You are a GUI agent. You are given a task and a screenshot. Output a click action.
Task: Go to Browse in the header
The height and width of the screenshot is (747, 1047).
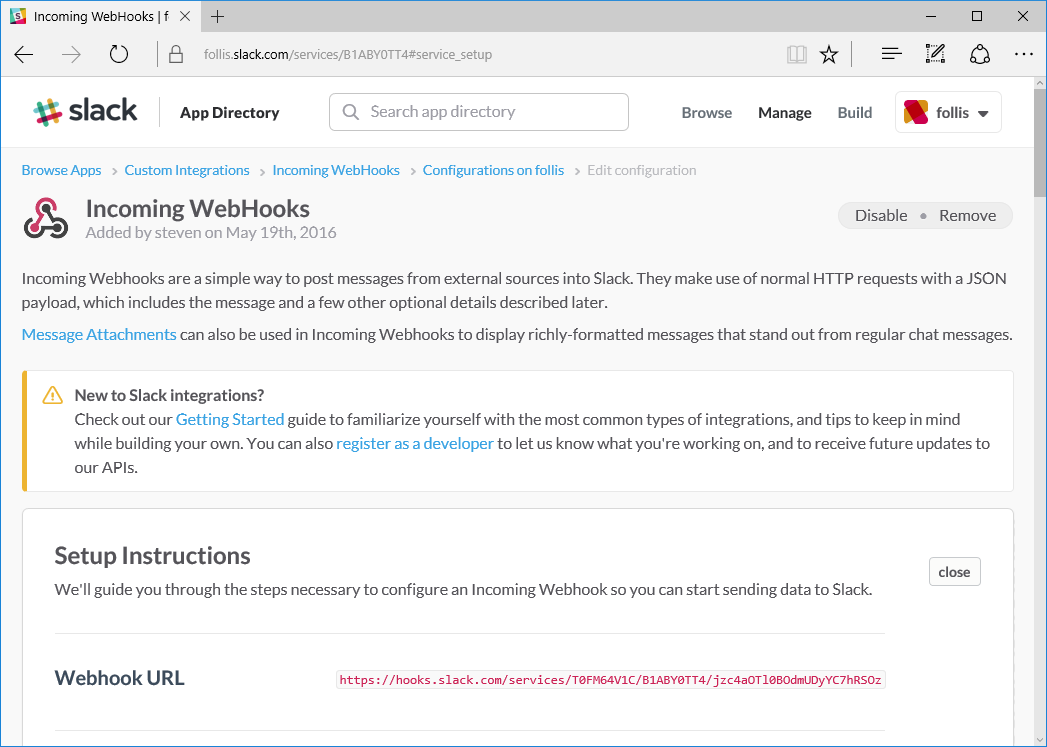click(x=706, y=113)
